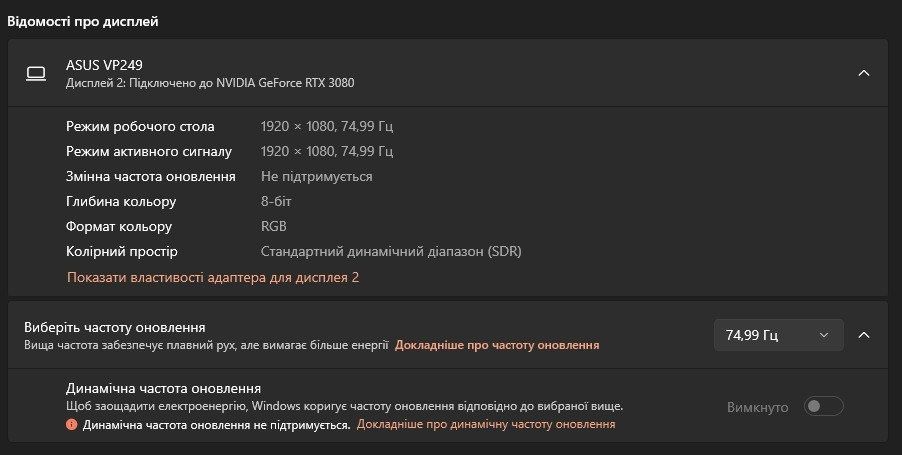This screenshot has height=455, width=902.
Task: Open the 'Докладніше про частоту оновлення' link
Action: [497, 345]
